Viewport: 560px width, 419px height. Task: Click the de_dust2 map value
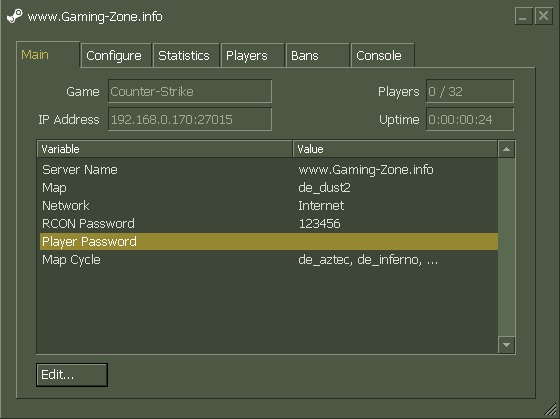(324, 188)
